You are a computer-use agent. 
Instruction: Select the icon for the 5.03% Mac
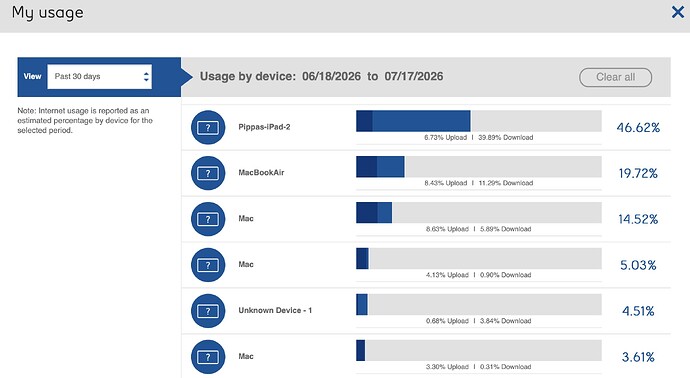point(208,265)
